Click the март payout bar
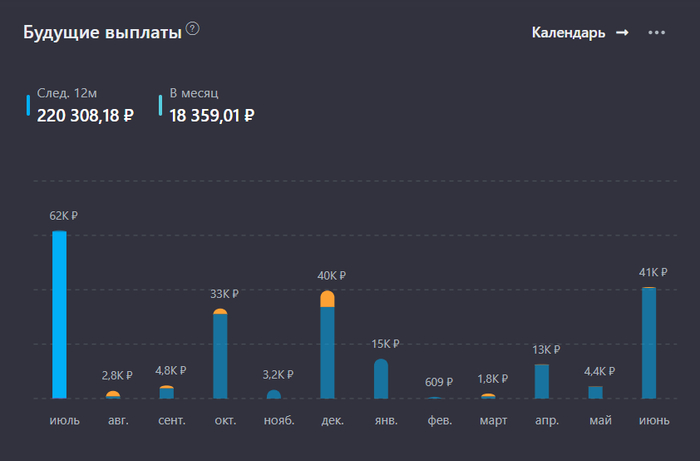The width and height of the screenshot is (700, 461). point(488,396)
